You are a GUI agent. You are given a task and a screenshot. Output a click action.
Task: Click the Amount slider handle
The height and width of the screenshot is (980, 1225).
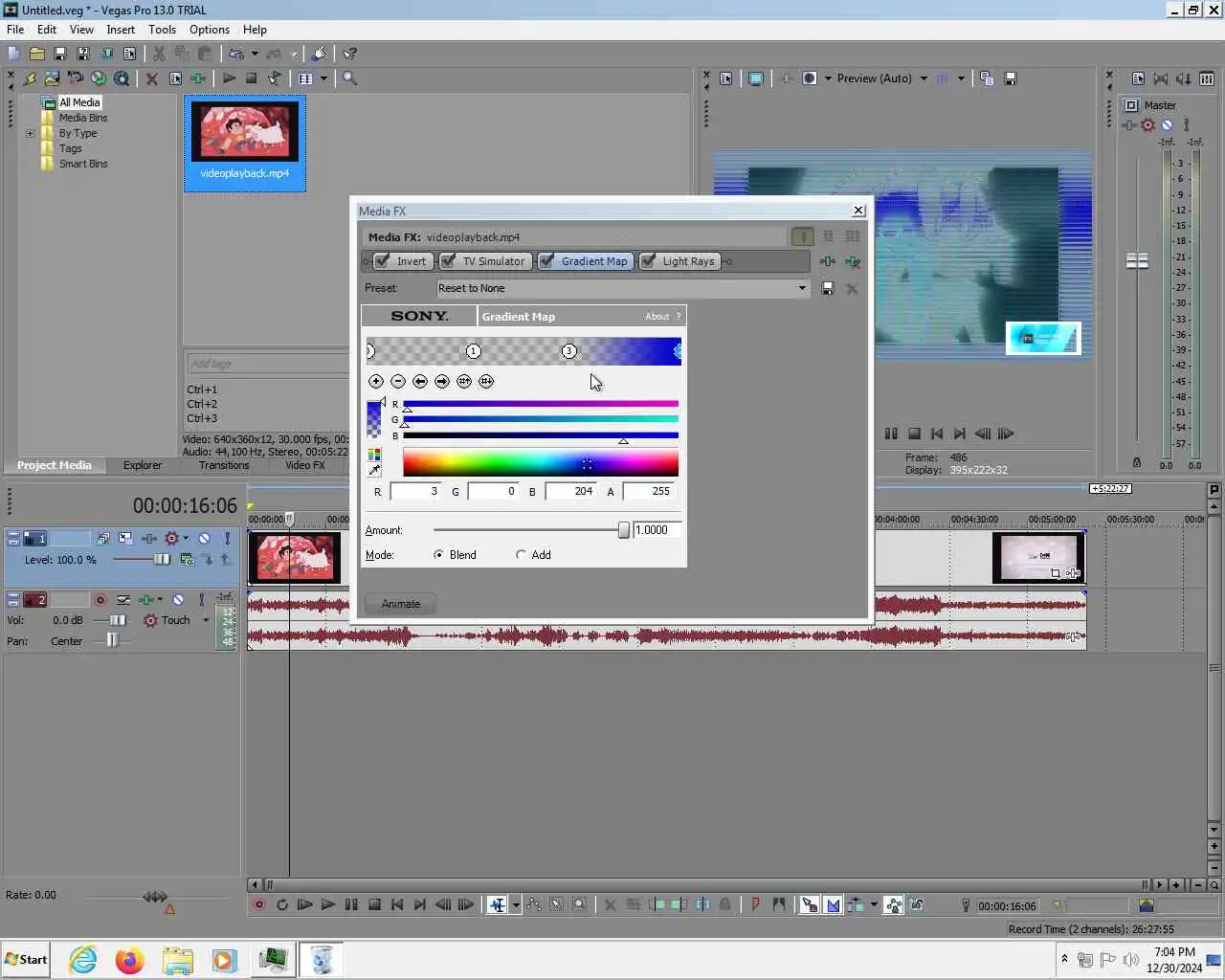624,530
